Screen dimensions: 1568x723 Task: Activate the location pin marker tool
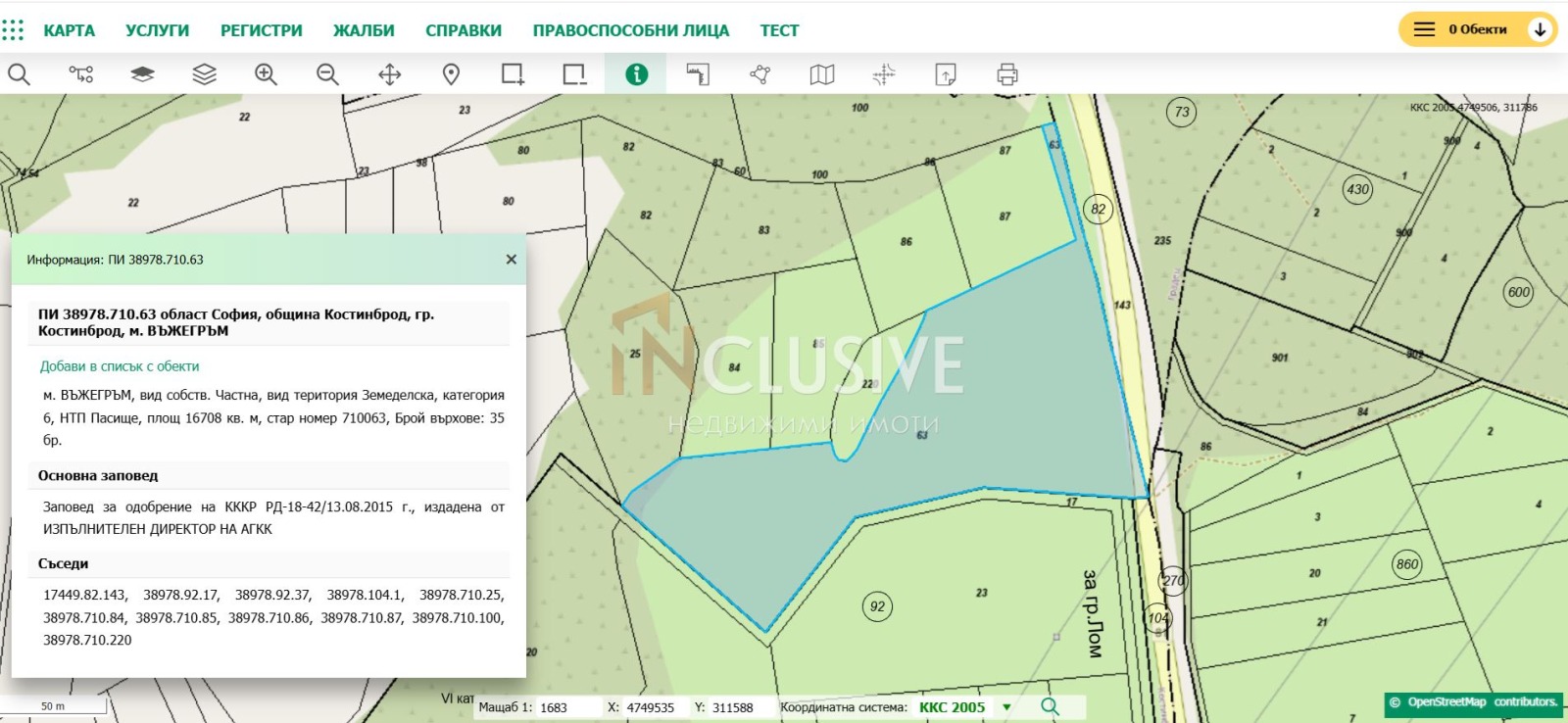(451, 74)
